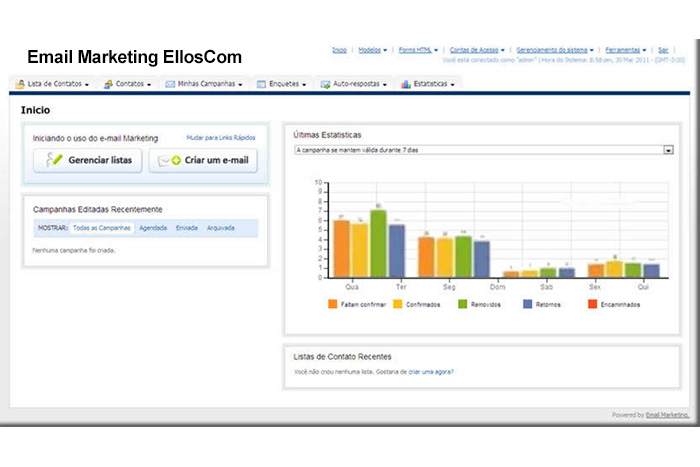Click the Lista de Contatos menu icon
This screenshot has width=700, height=467.
pyautogui.click(x=20, y=85)
